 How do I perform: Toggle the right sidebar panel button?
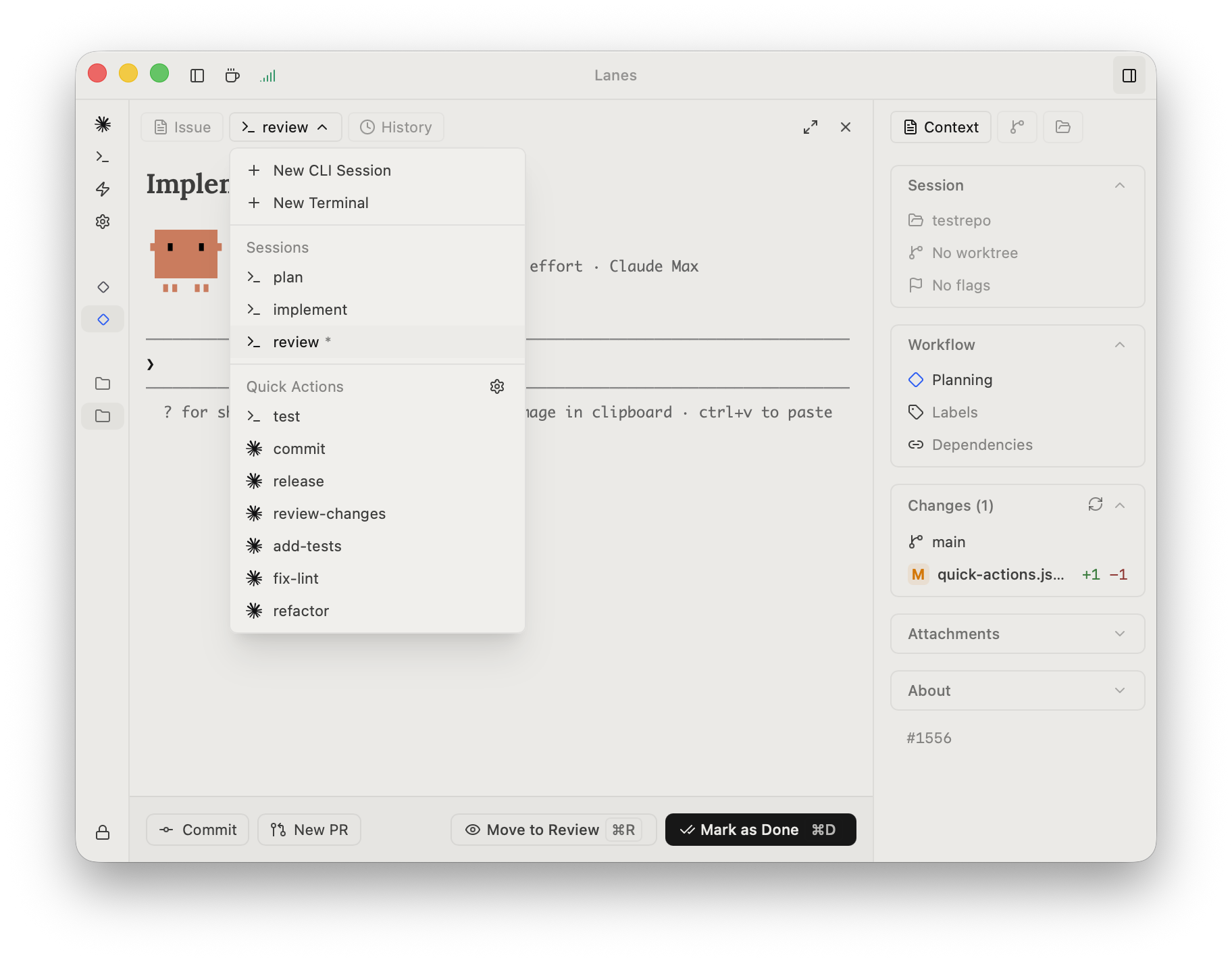tap(1129, 76)
